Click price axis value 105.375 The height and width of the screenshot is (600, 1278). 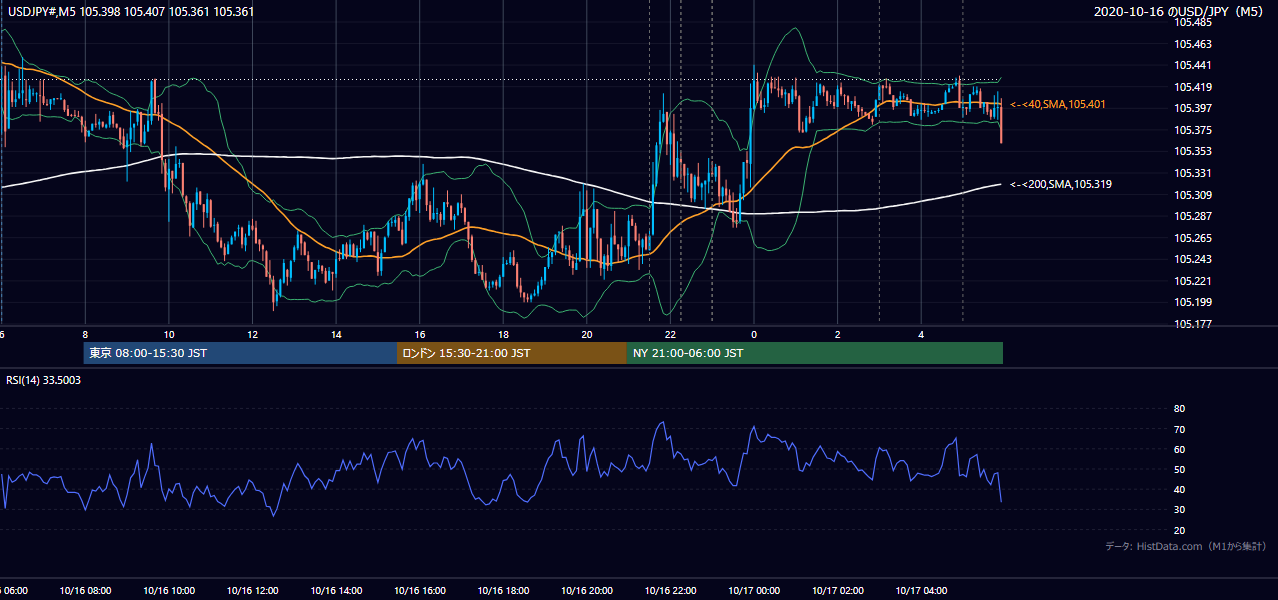pos(1193,130)
